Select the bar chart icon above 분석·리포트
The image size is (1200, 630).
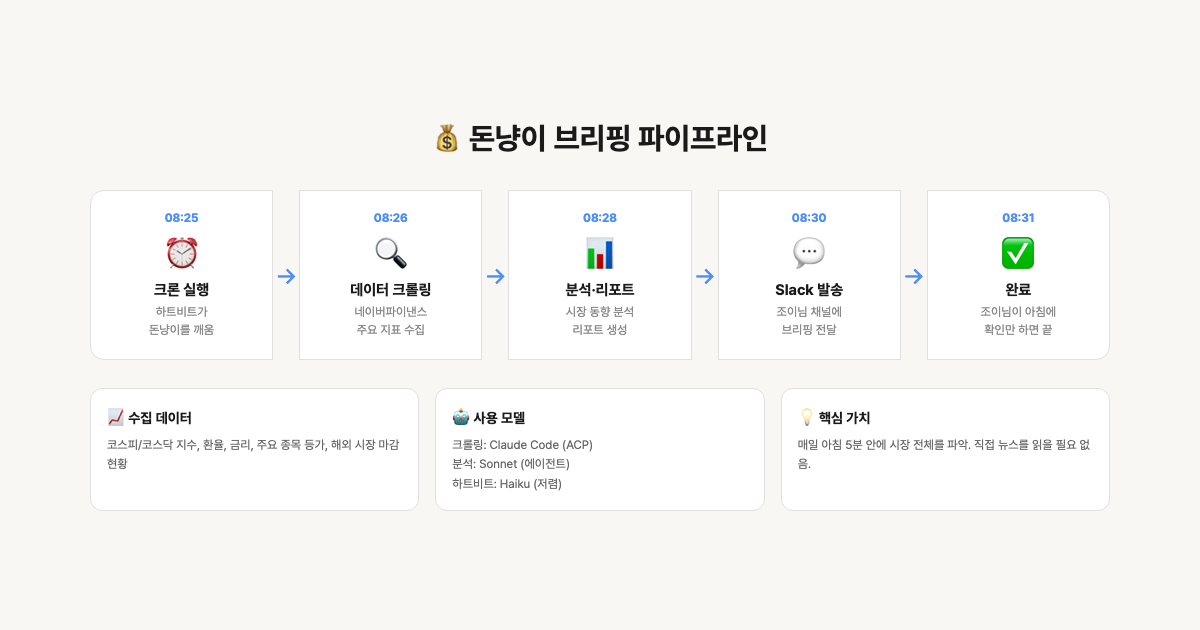(x=599, y=253)
